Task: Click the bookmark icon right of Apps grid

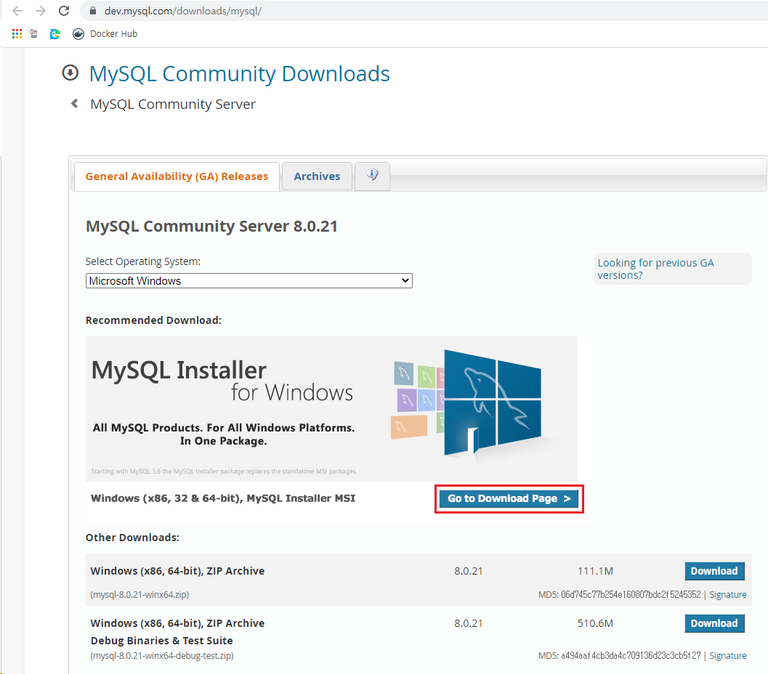Action: coord(33,33)
